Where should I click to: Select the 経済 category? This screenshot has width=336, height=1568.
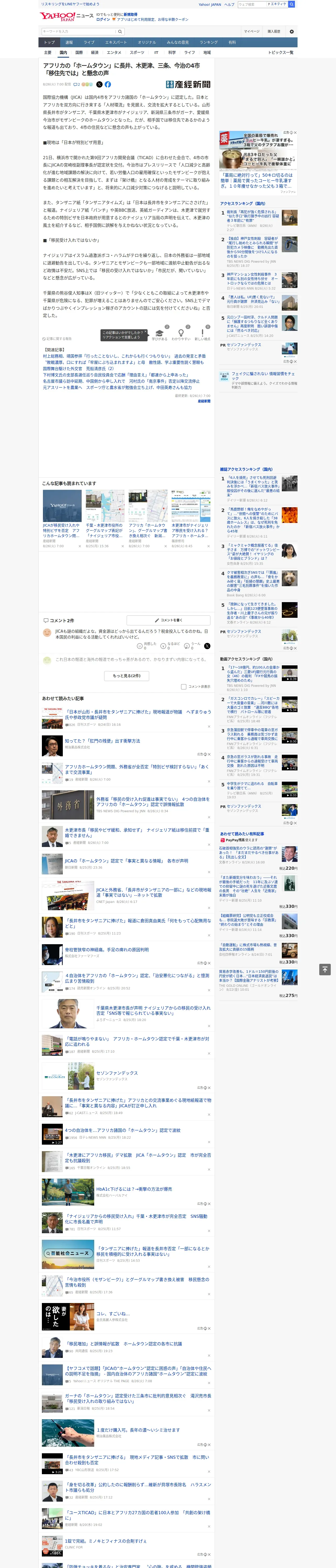(x=94, y=52)
